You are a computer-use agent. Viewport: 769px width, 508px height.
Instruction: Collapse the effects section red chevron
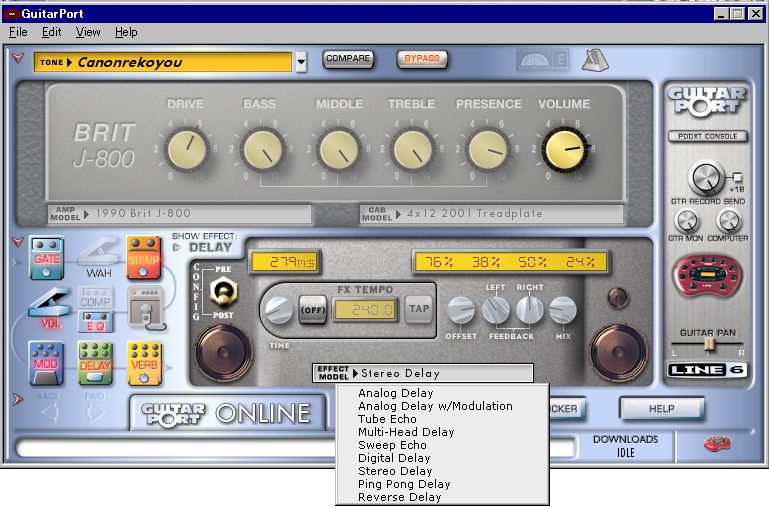pos(18,242)
